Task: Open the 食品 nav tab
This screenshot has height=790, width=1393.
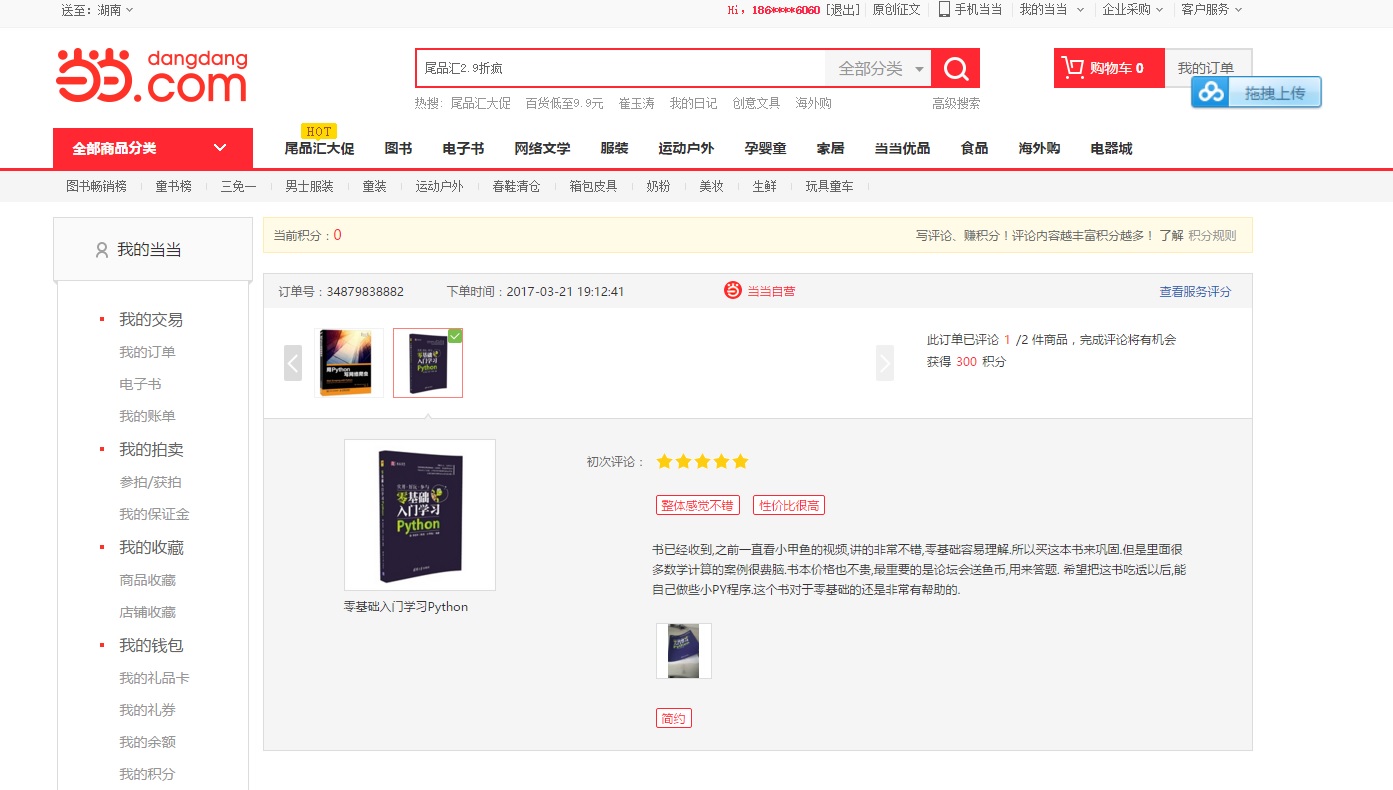Action: [974, 148]
